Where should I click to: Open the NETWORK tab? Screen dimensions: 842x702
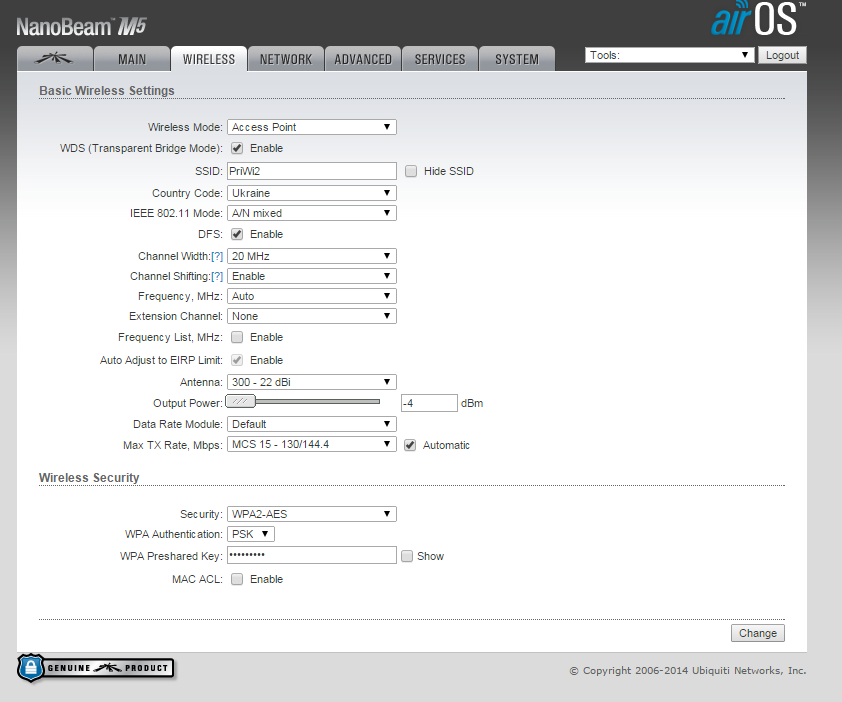click(286, 59)
